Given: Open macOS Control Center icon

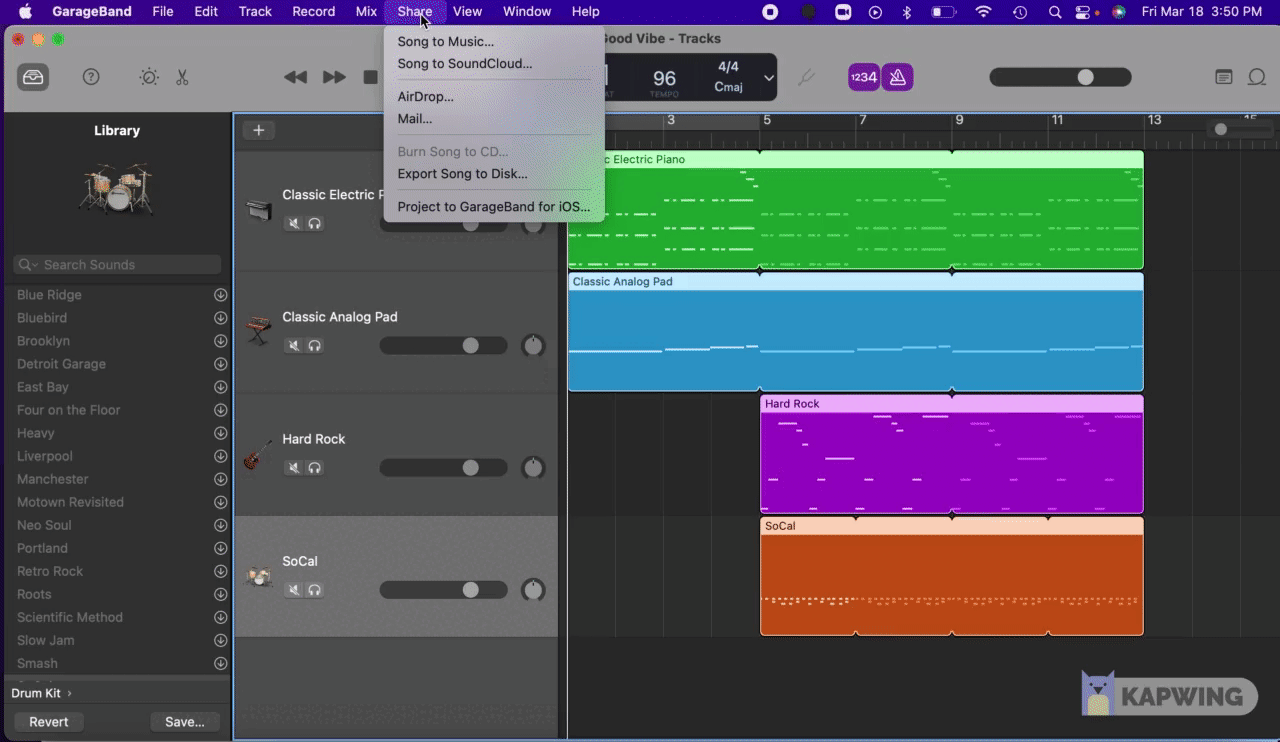Looking at the screenshot, I should tap(1084, 12).
